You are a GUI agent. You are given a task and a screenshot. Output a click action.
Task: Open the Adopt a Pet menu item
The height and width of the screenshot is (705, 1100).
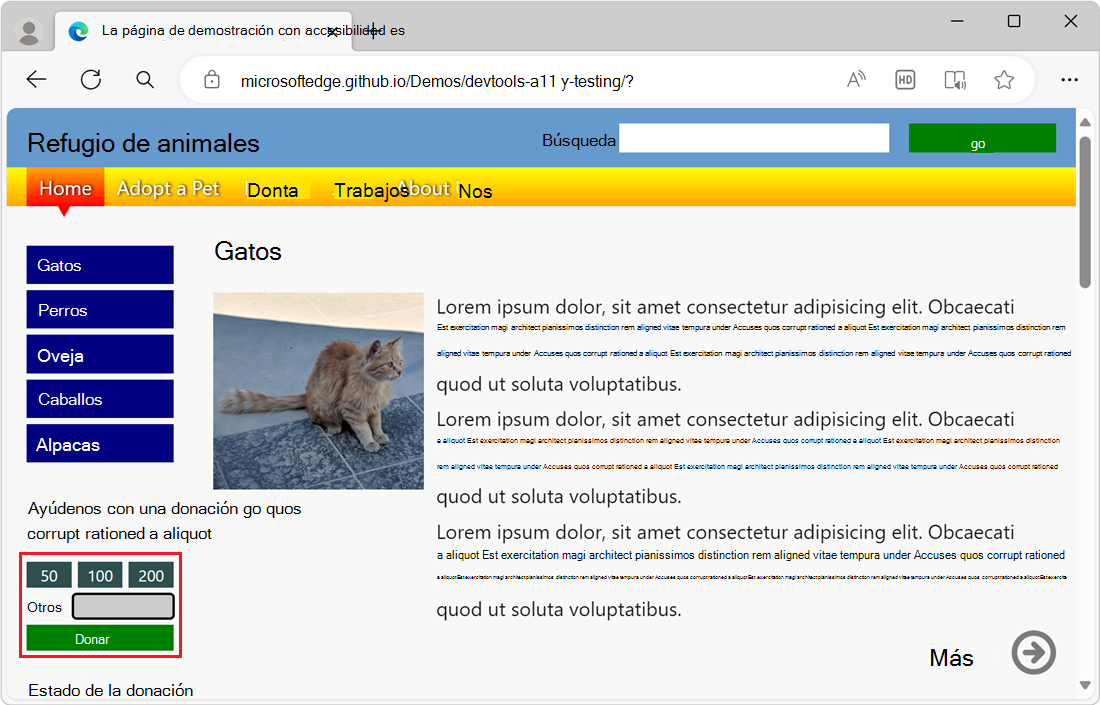click(168, 188)
